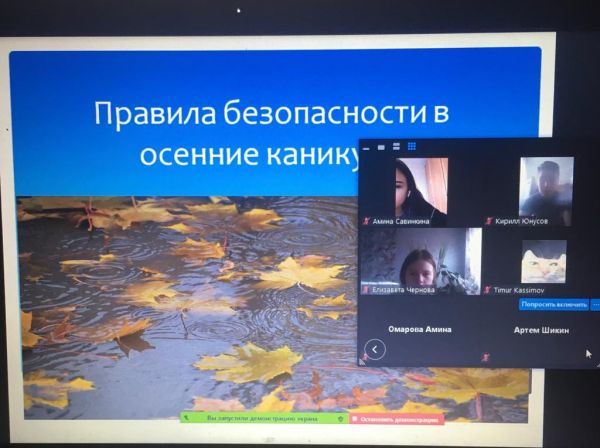600x448 pixels.
Task: Go to the previous page of participants
Action: (x=373, y=349)
